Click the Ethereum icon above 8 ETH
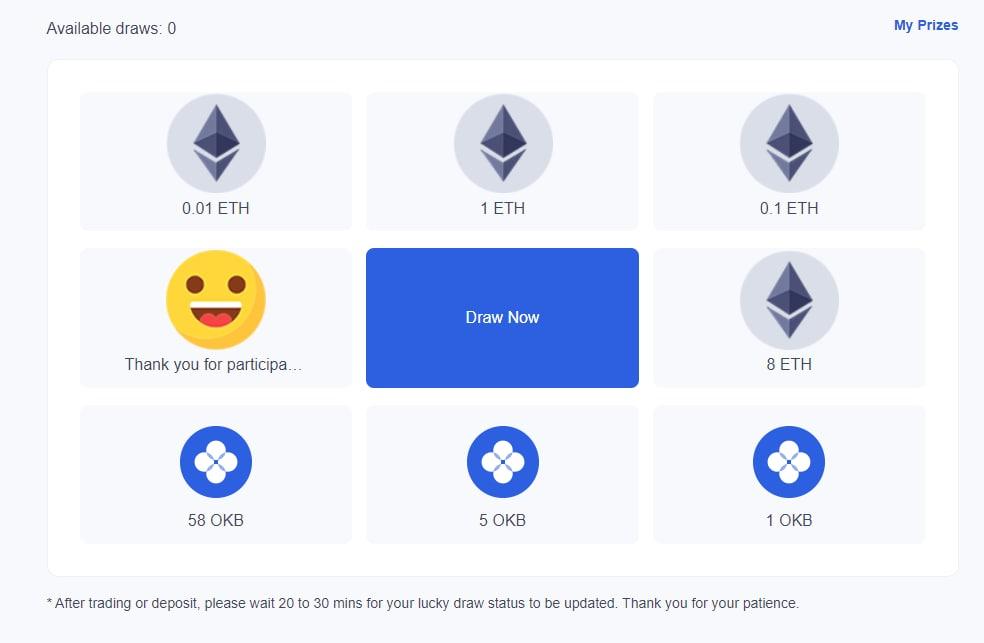 click(789, 300)
